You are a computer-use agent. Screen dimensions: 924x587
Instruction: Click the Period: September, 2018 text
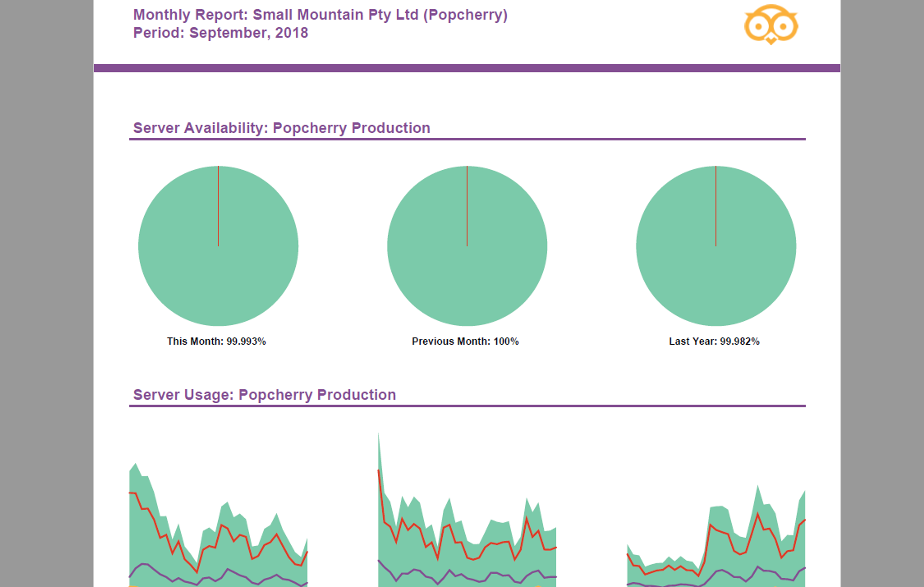pos(221,32)
